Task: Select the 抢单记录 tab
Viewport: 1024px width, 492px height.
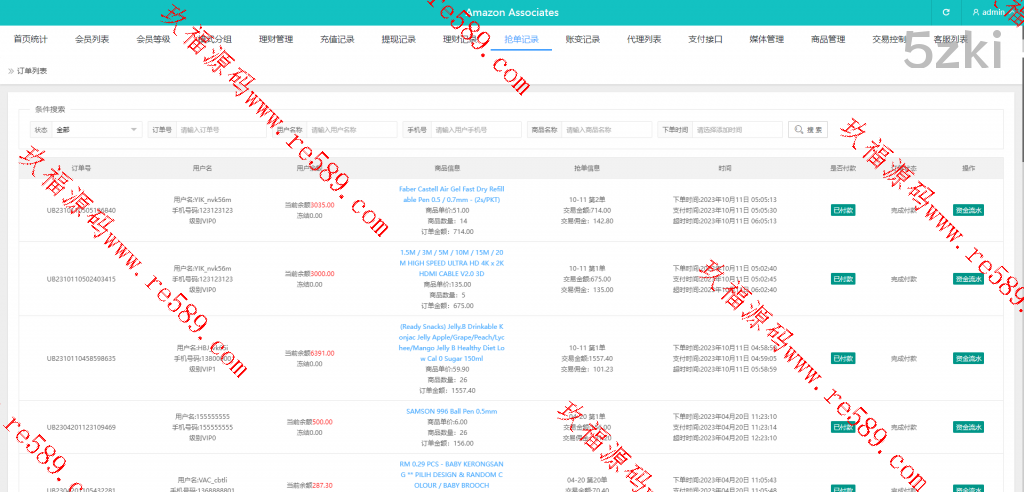Action: pos(521,39)
